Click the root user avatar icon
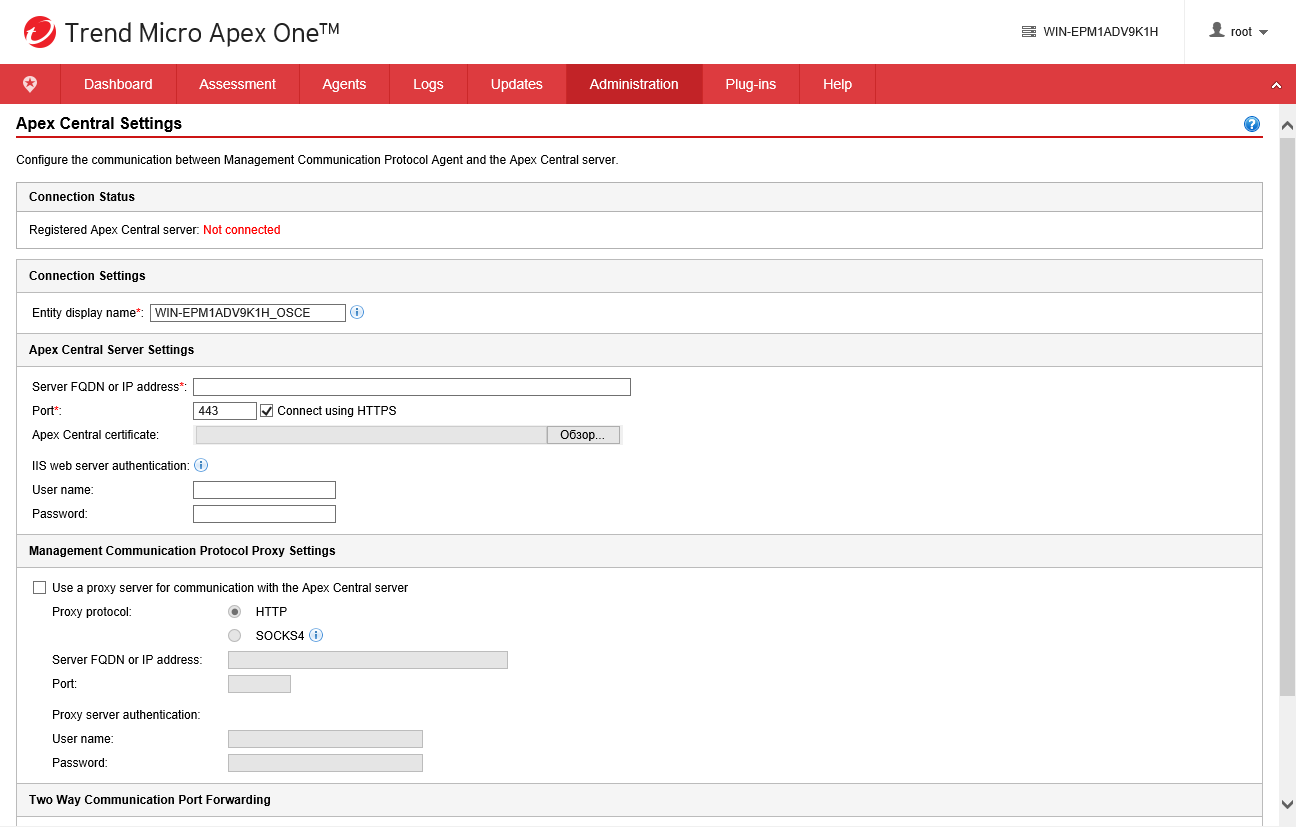This screenshot has width=1296, height=827. 1217,31
